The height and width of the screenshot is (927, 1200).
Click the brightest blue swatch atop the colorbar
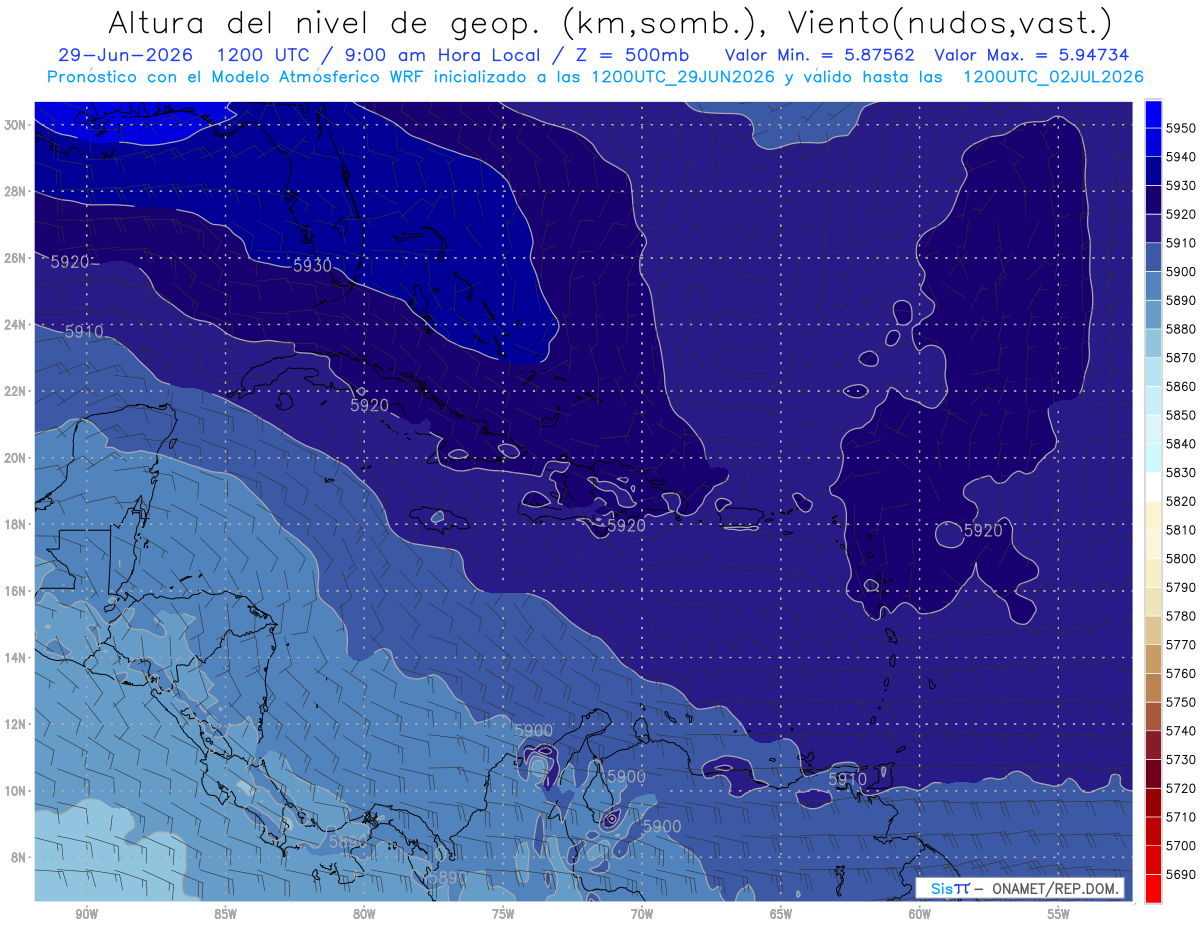tap(1153, 113)
